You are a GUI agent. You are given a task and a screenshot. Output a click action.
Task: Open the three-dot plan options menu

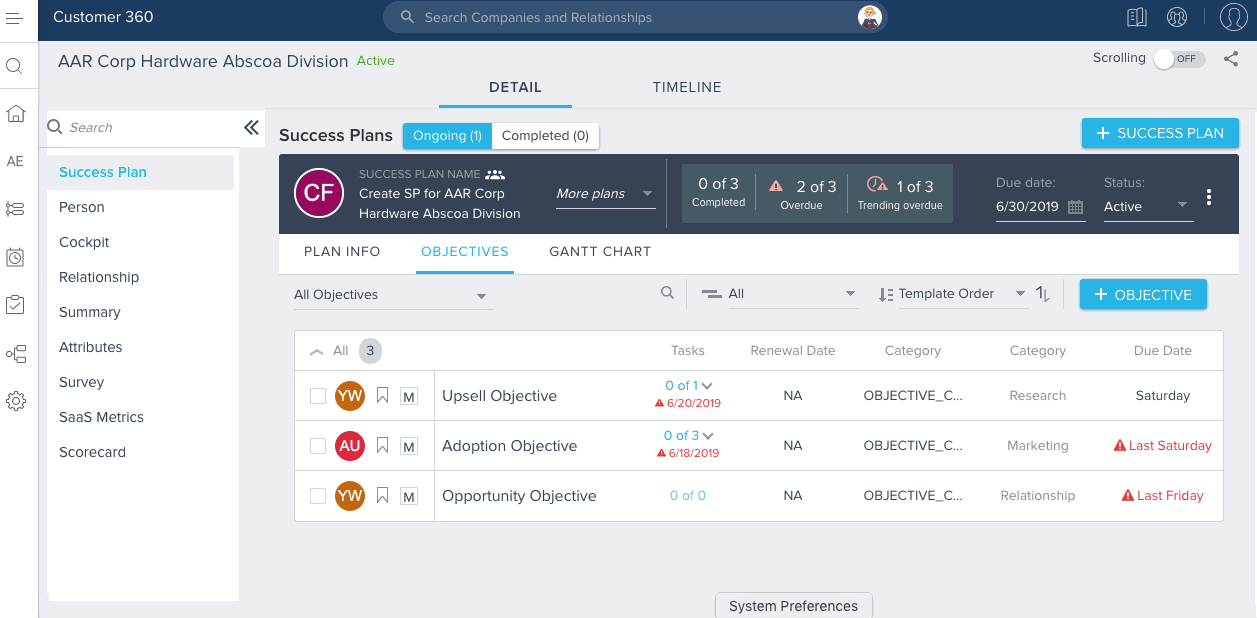pyautogui.click(x=1209, y=197)
